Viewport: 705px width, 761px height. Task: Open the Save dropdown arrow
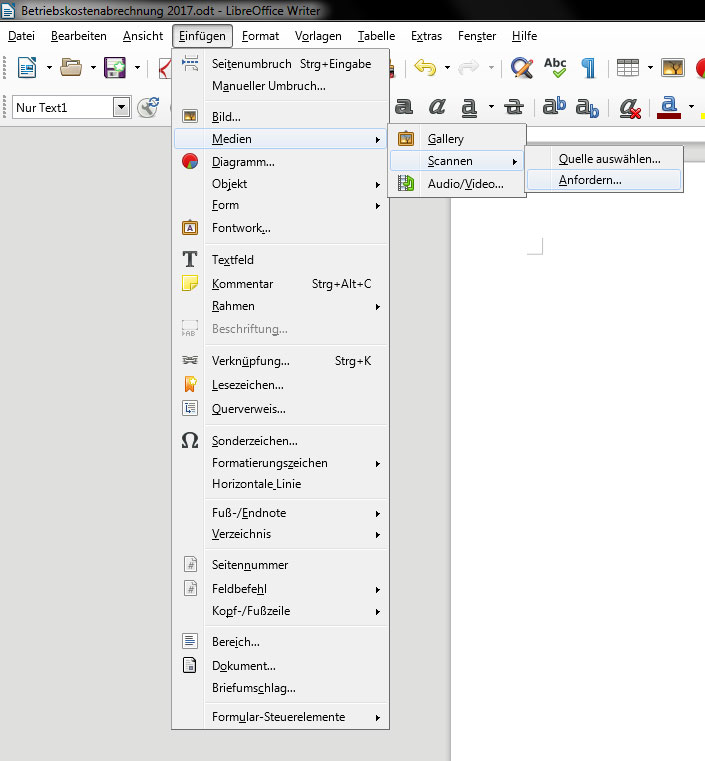[137, 67]
